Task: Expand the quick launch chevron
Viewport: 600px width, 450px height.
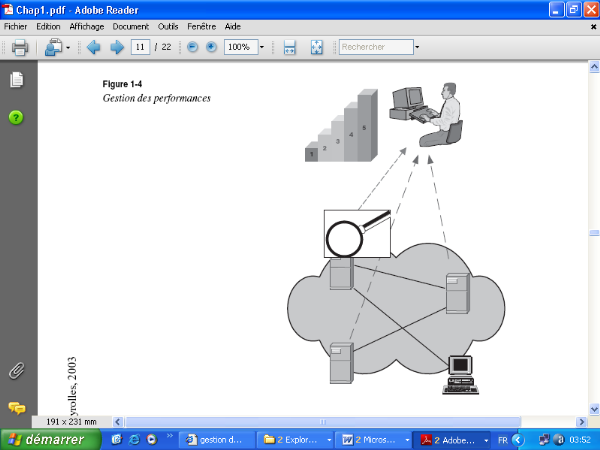Action: pyautogui.click(x=170, y=435)
